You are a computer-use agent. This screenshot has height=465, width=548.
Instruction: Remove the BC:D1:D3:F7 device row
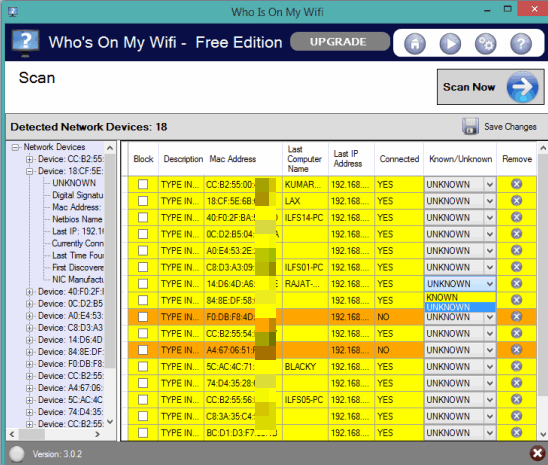pyautogui.click(x=516, y=433)
